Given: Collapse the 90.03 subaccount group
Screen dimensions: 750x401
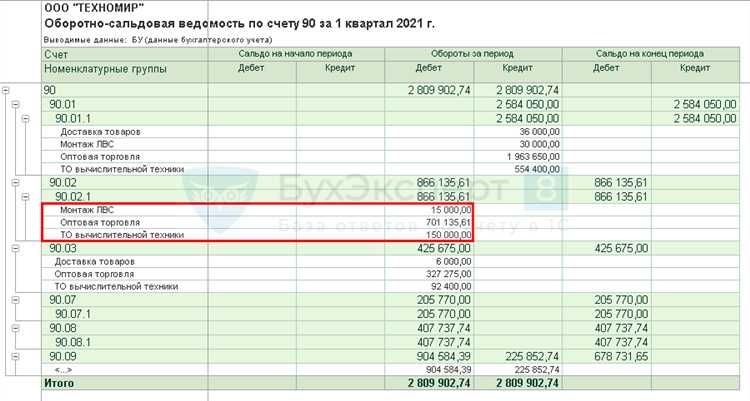Looking at the screenshot, I should pos(15,248).
